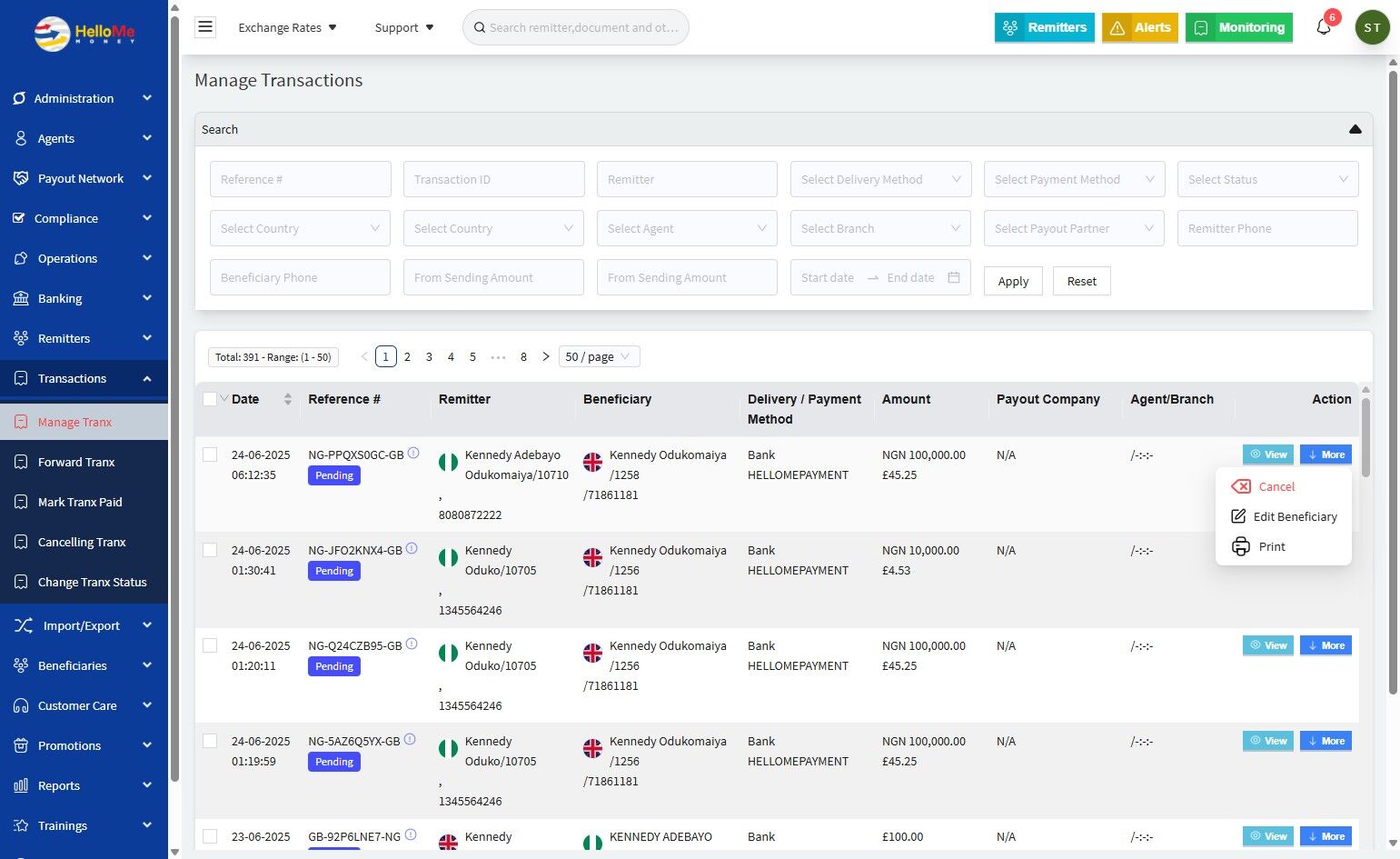The width and height of the screenshot is (1400, 859).
Task: Open the Select Delivery Method dropdown
Action: pos(880,179)
